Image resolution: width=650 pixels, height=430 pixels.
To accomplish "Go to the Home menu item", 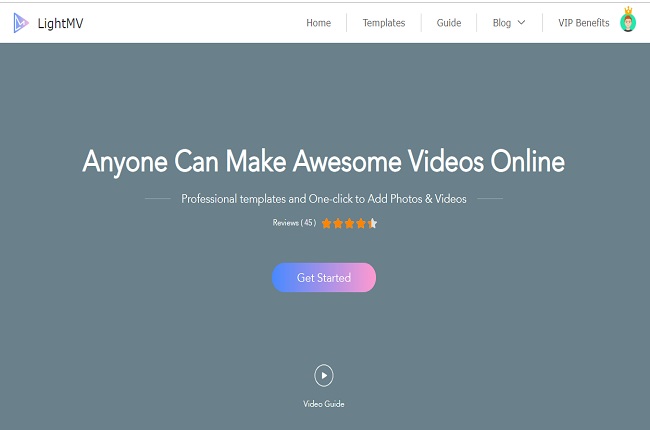I will [x=318, y=23].
